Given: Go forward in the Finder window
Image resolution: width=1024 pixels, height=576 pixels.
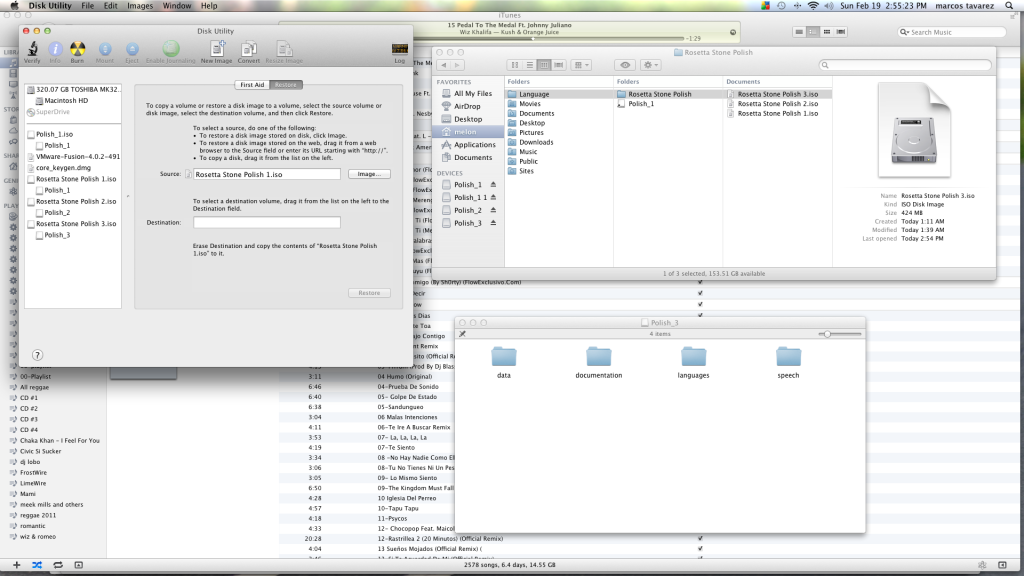Looking at the screenshot, I should [x=457, y=65].
